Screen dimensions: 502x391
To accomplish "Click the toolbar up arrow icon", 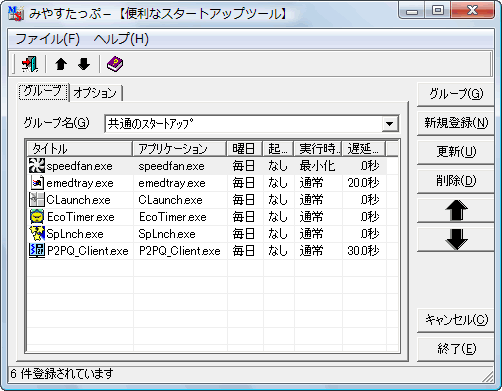I will tap(61, 64).
